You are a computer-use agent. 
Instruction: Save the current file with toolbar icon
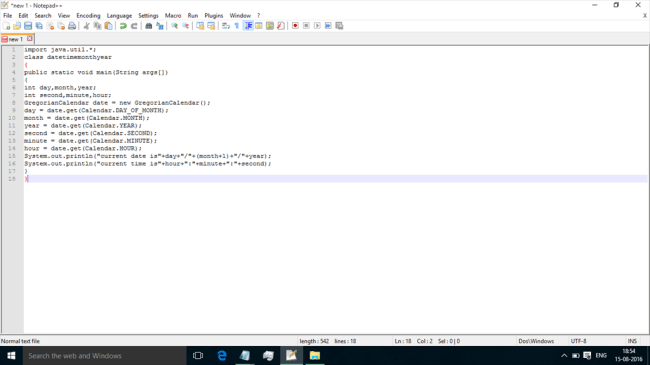click(x=28, y=26)
